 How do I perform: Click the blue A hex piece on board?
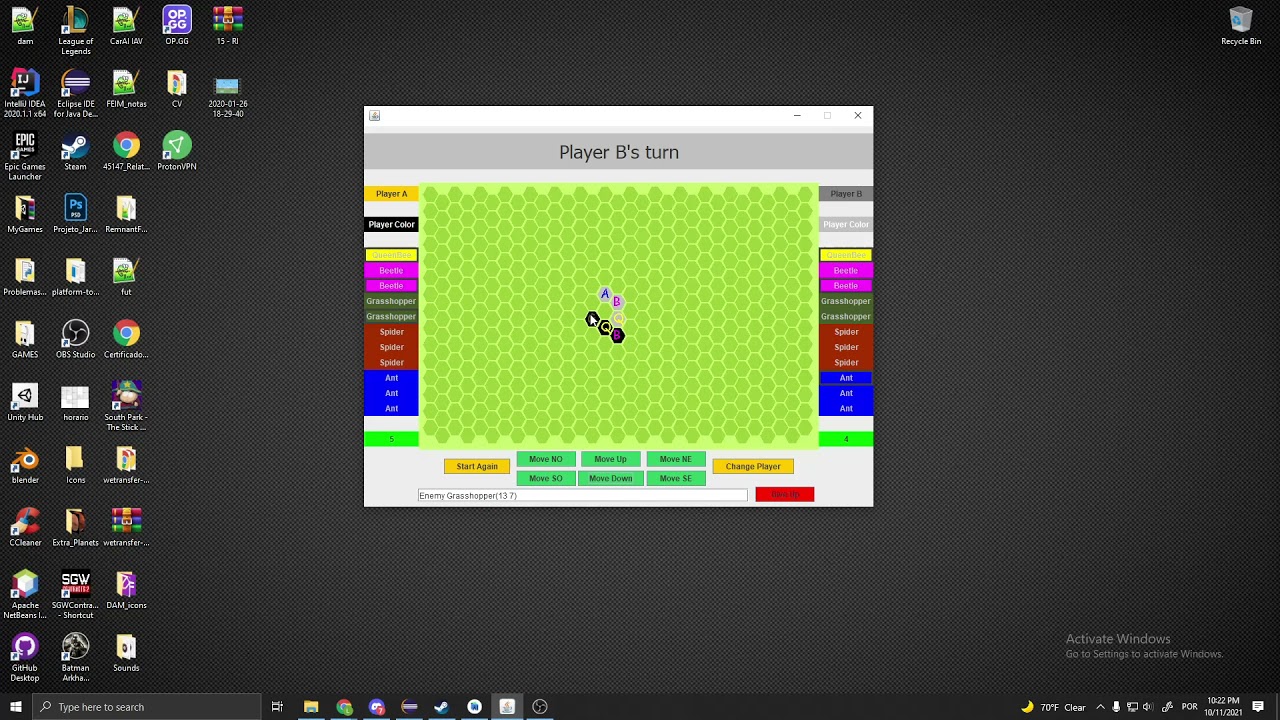pos(604,294)
